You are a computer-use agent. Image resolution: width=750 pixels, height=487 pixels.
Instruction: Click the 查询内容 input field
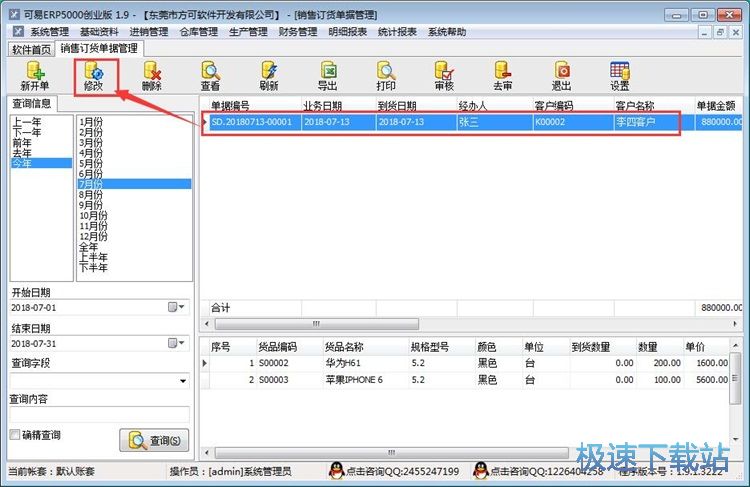(x=99, y=415)
